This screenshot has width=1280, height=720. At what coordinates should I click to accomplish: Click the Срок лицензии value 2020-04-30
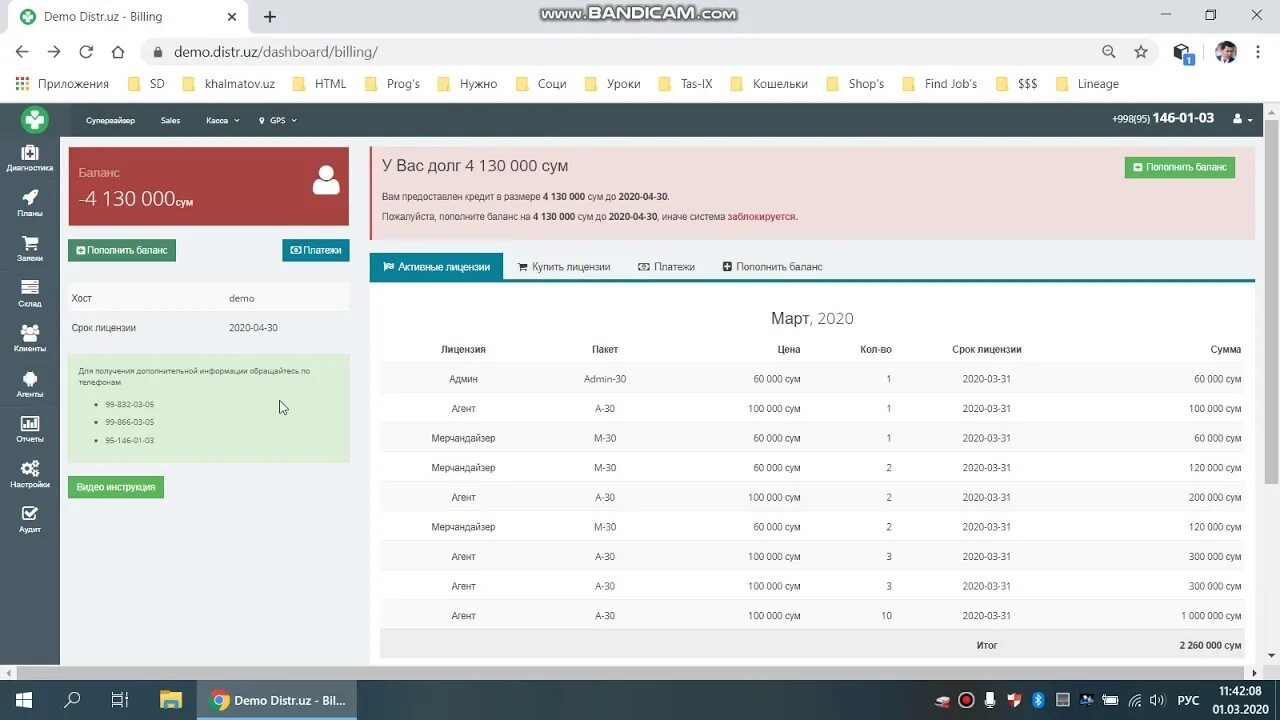pos(253,328)
